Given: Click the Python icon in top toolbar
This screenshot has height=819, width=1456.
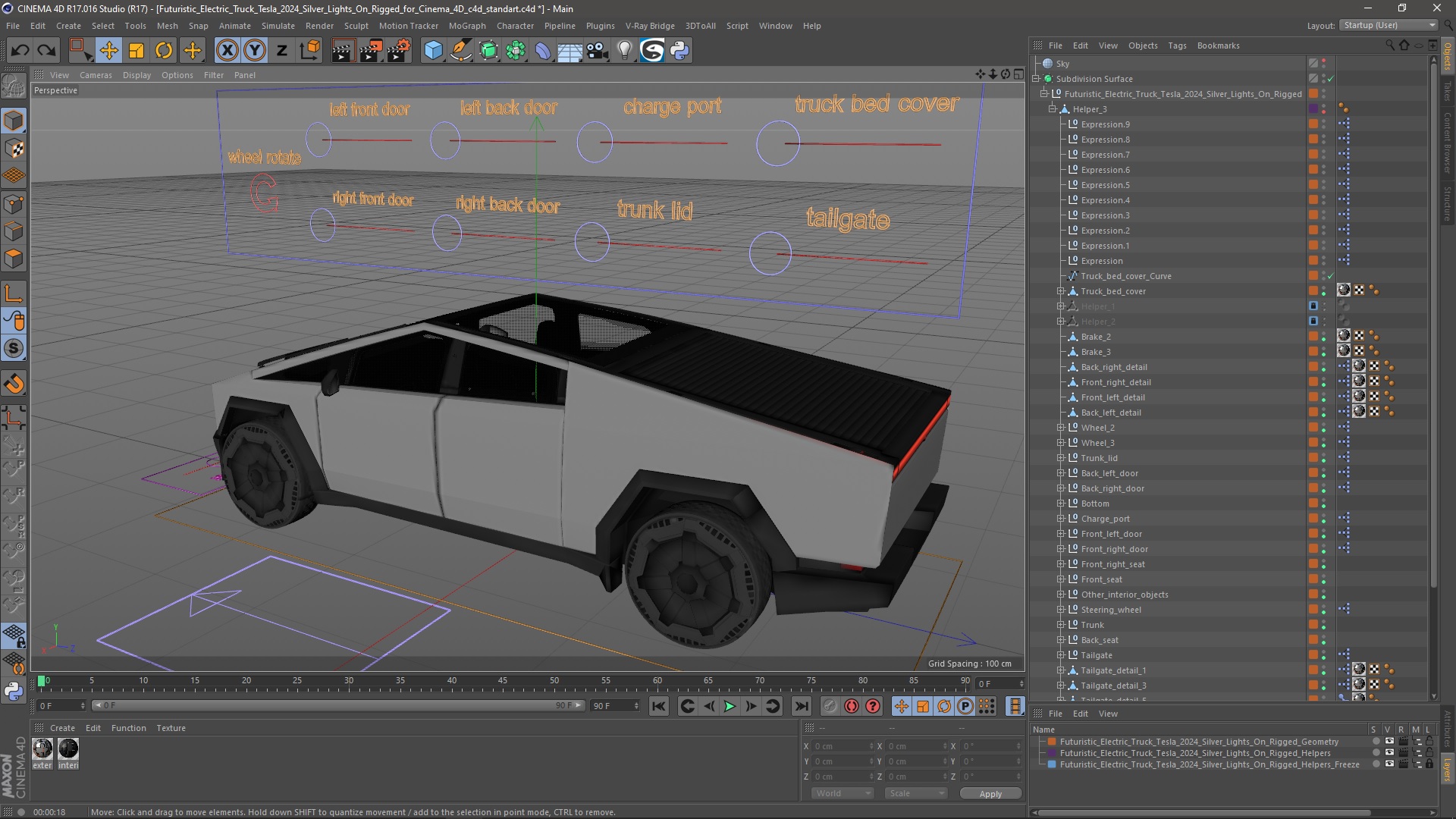Looking at the screenshot, I should 680,51.
